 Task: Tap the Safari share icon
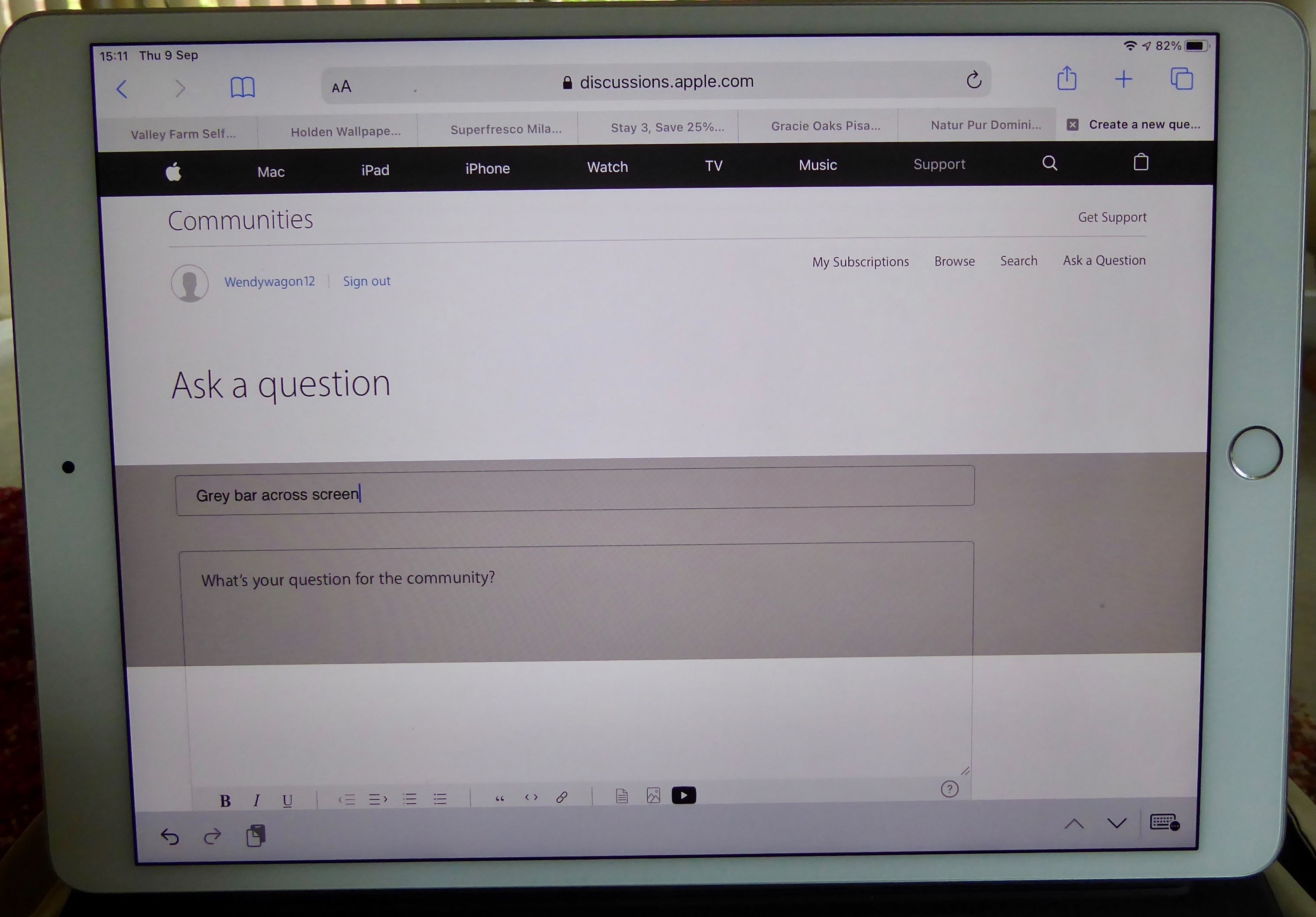pyautogui.click(x=1067, y=78)
